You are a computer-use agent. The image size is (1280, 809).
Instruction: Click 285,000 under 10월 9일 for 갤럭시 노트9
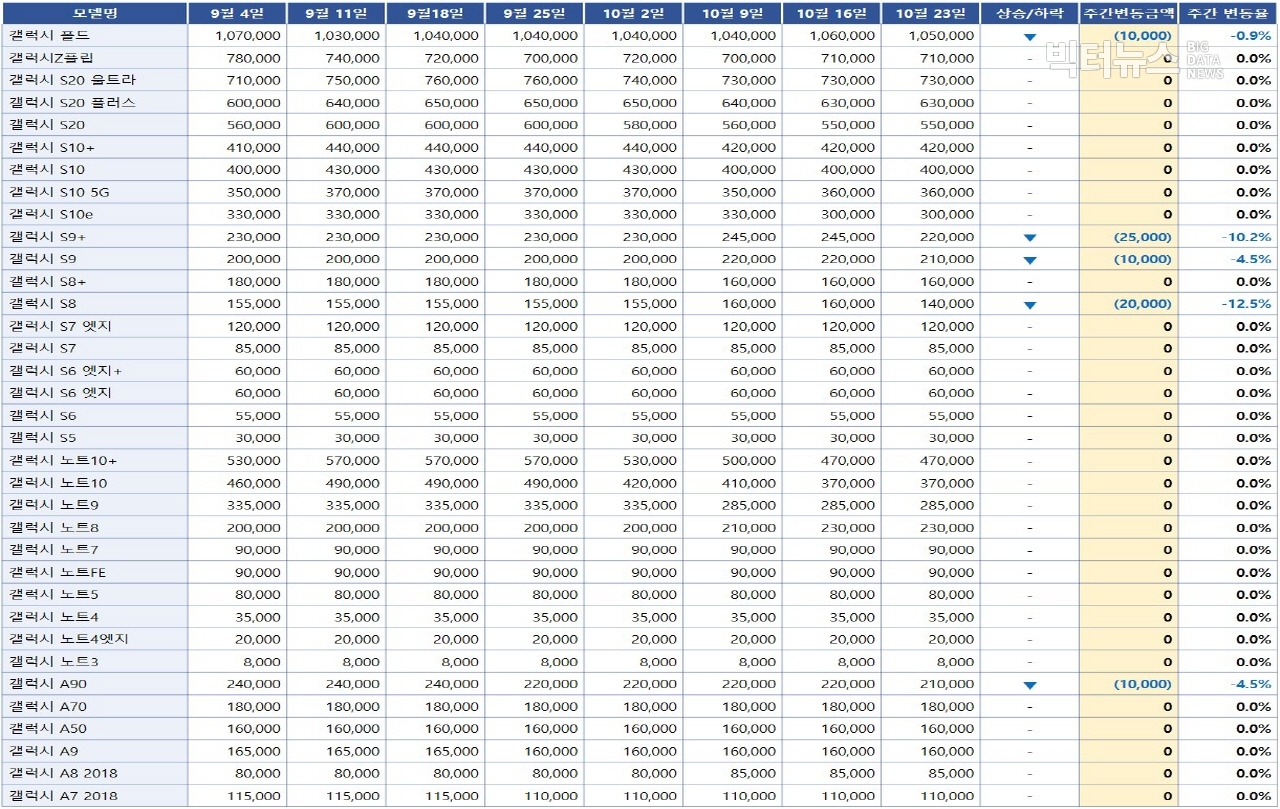749,506
